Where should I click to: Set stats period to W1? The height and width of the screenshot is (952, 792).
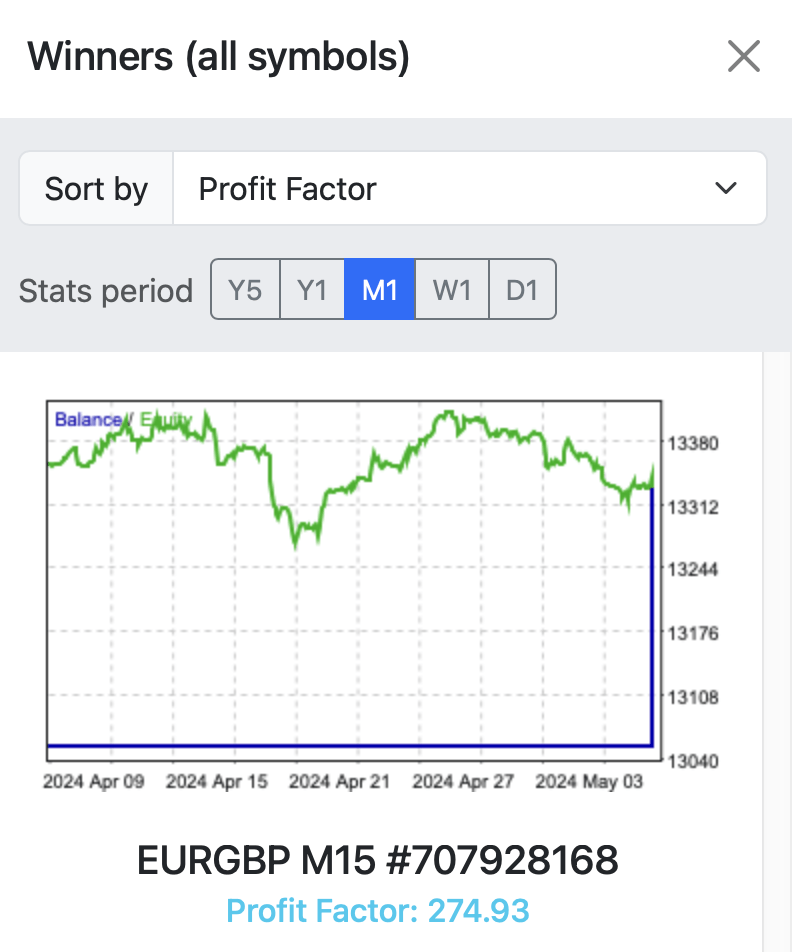pyautogui.click(x=452, y=290)
